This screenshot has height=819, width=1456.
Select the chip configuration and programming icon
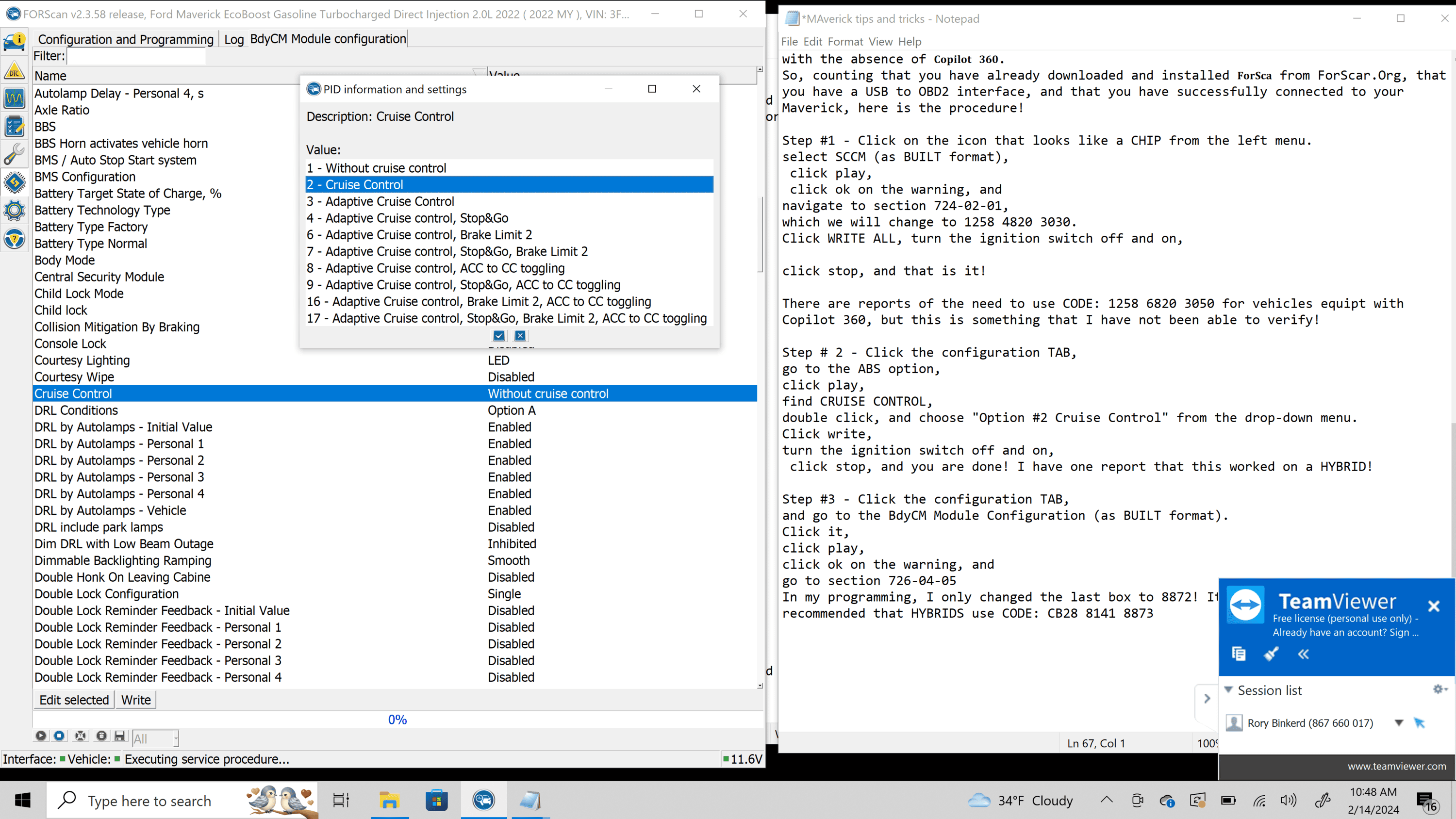point(14,182)
